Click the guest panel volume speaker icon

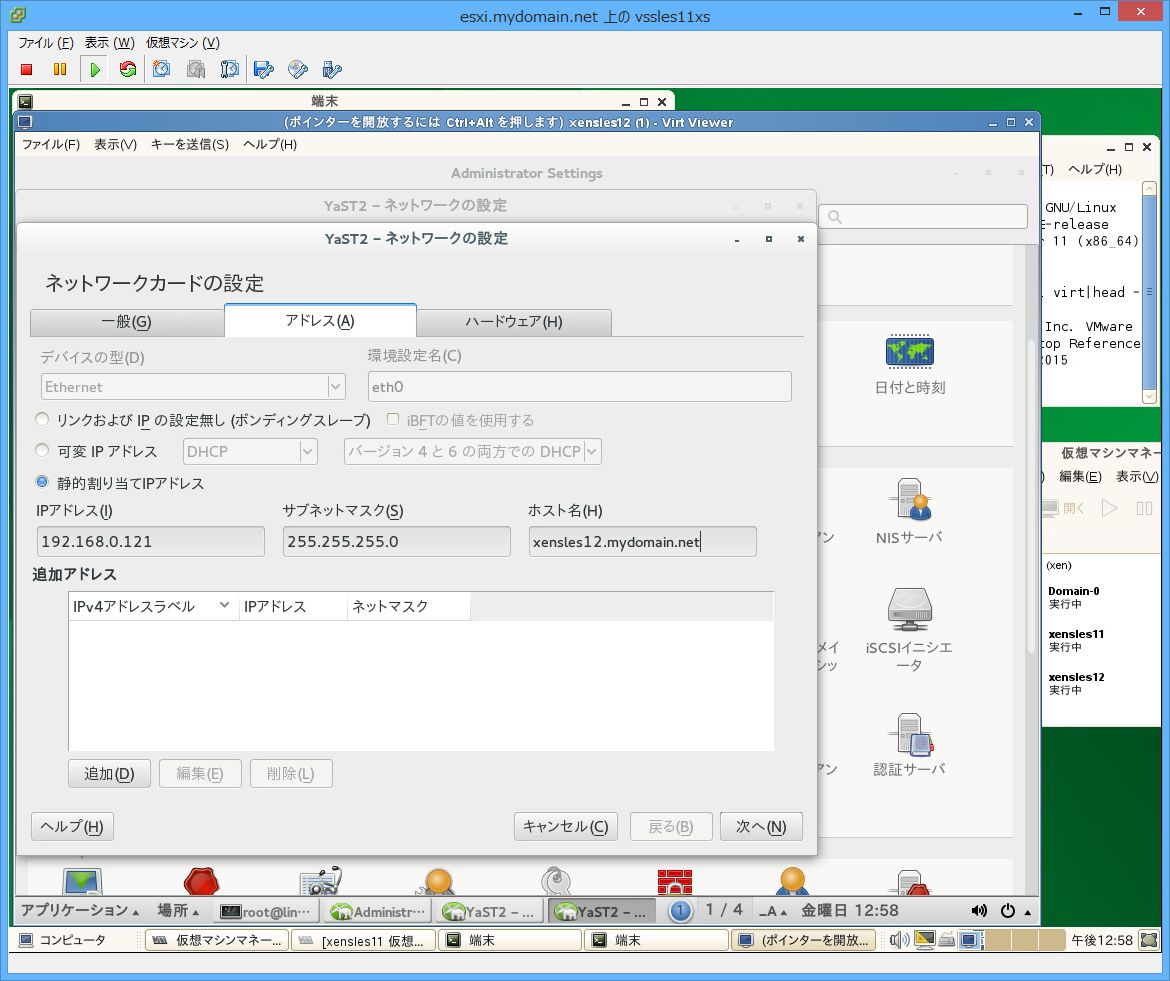(x=978, y=910)
